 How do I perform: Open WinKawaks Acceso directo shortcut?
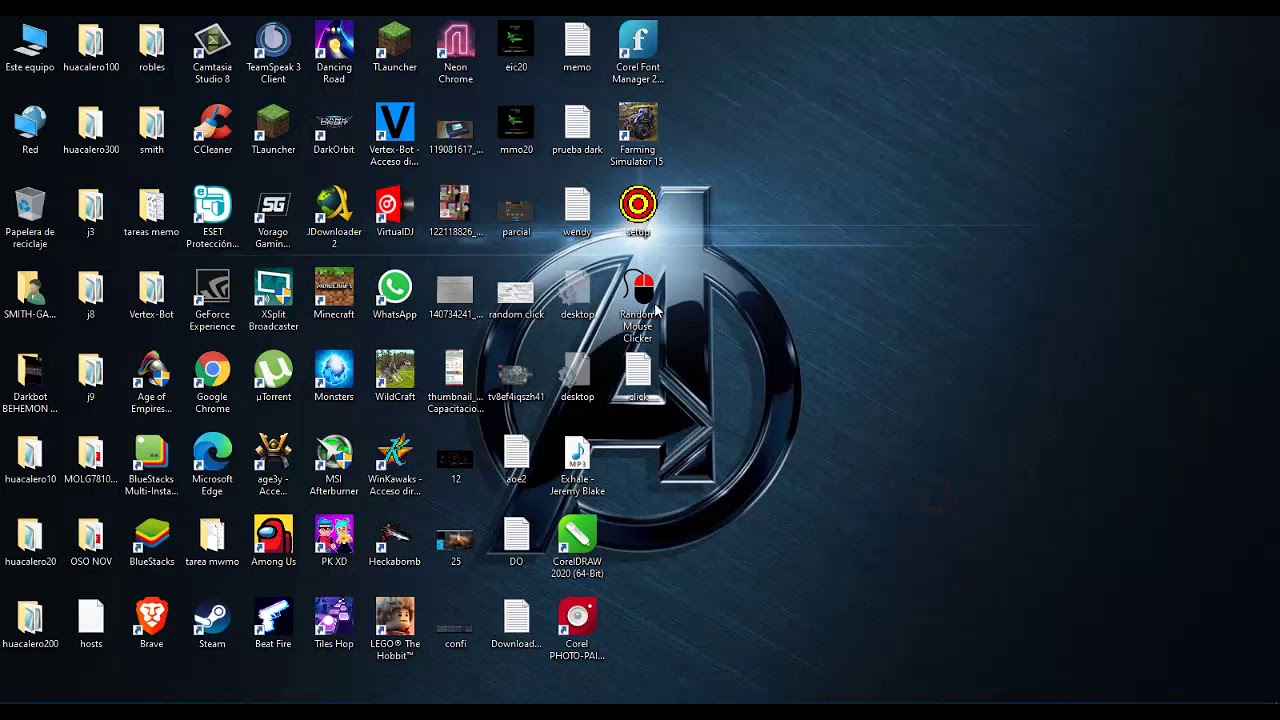394,464
